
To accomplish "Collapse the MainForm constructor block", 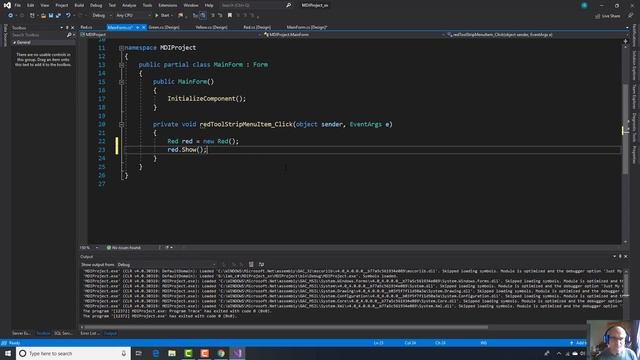I will click(x=121, y=82).
